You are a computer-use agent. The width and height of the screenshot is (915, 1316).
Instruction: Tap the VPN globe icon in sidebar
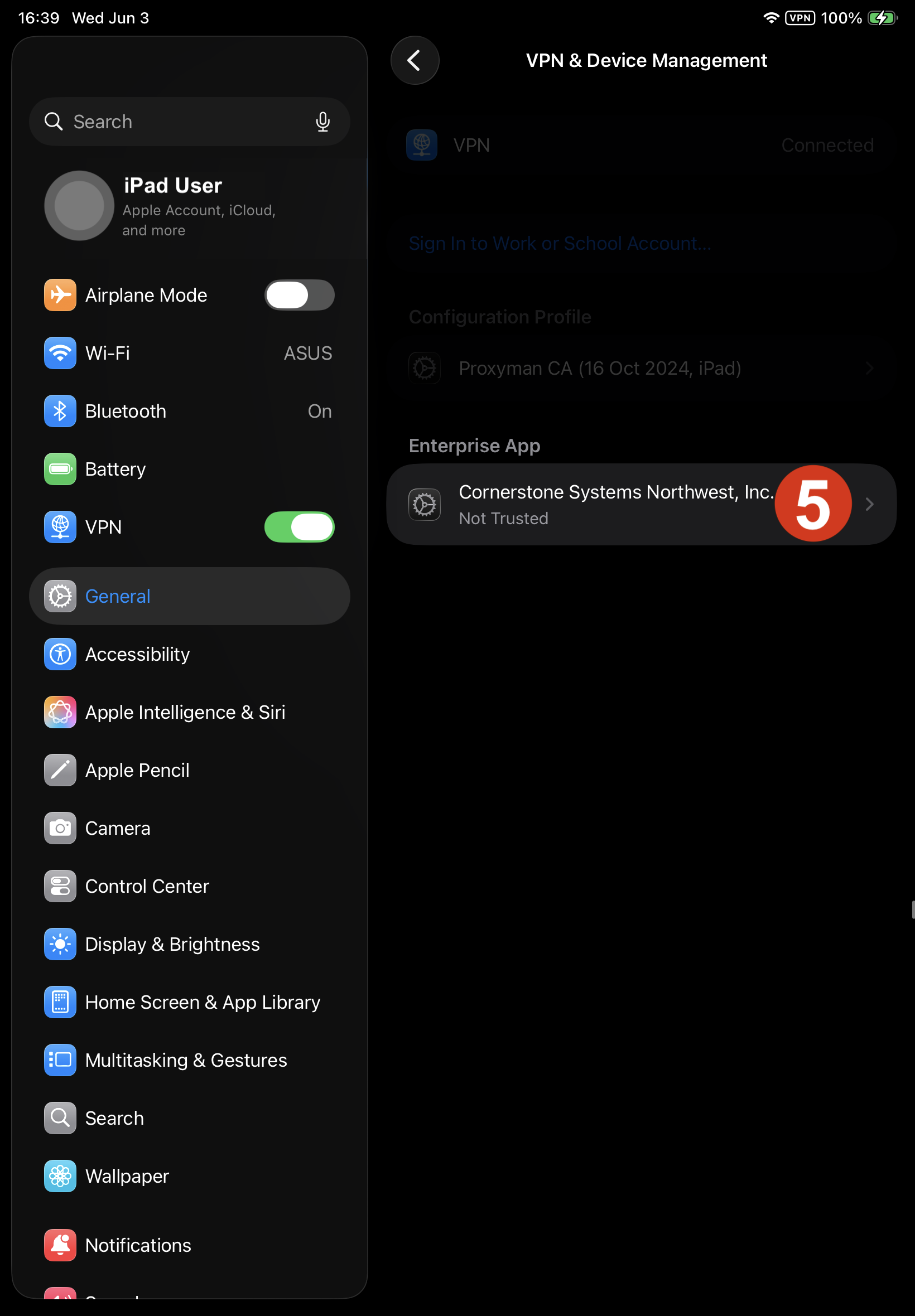(60, 527)
